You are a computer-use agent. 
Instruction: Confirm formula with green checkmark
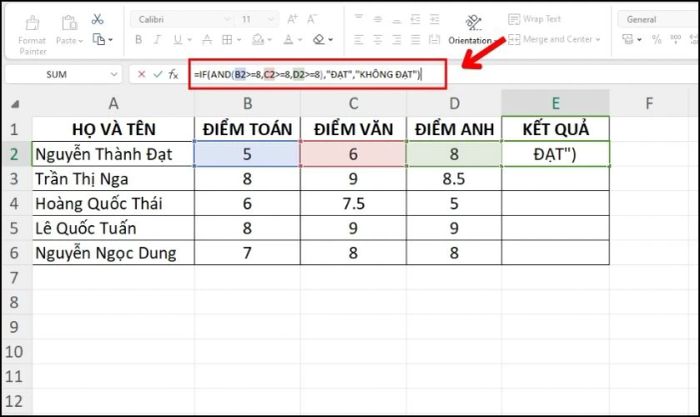coord(157,74)
